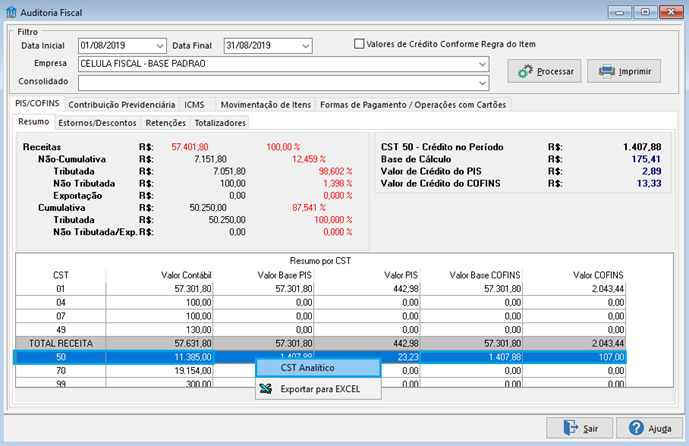Click the Processar button
This screenshot has height=446, width=689.
(544, 71)
